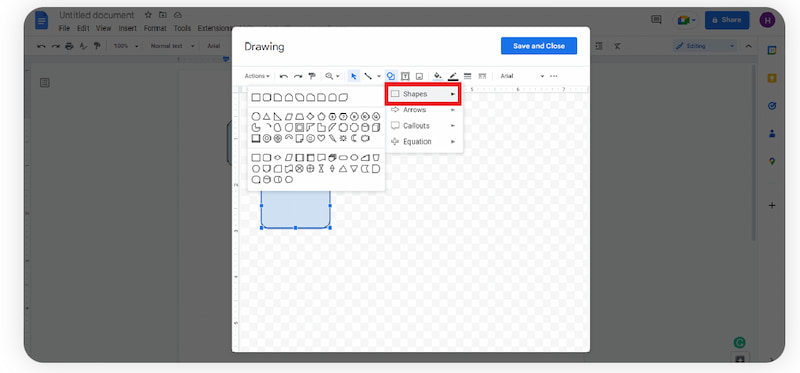Activate the Select arrow tool
800x373 pixels.
tap(354, 76)
